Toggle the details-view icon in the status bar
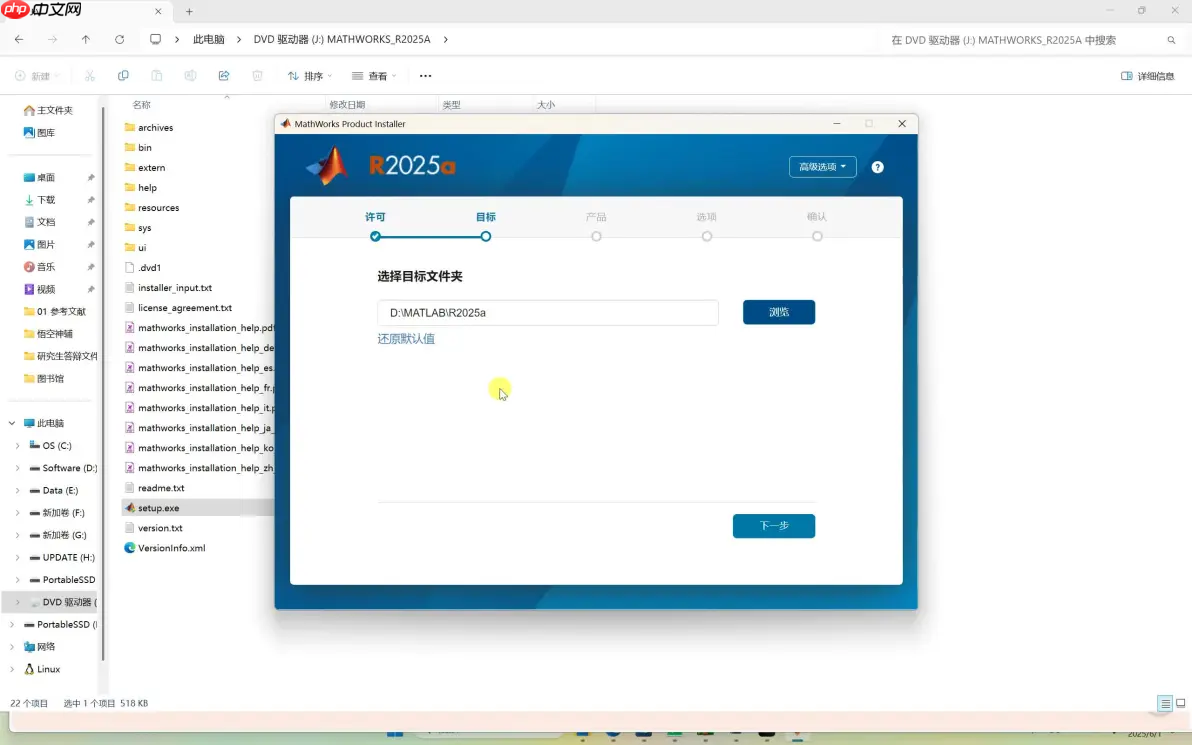 (1163, 703)
